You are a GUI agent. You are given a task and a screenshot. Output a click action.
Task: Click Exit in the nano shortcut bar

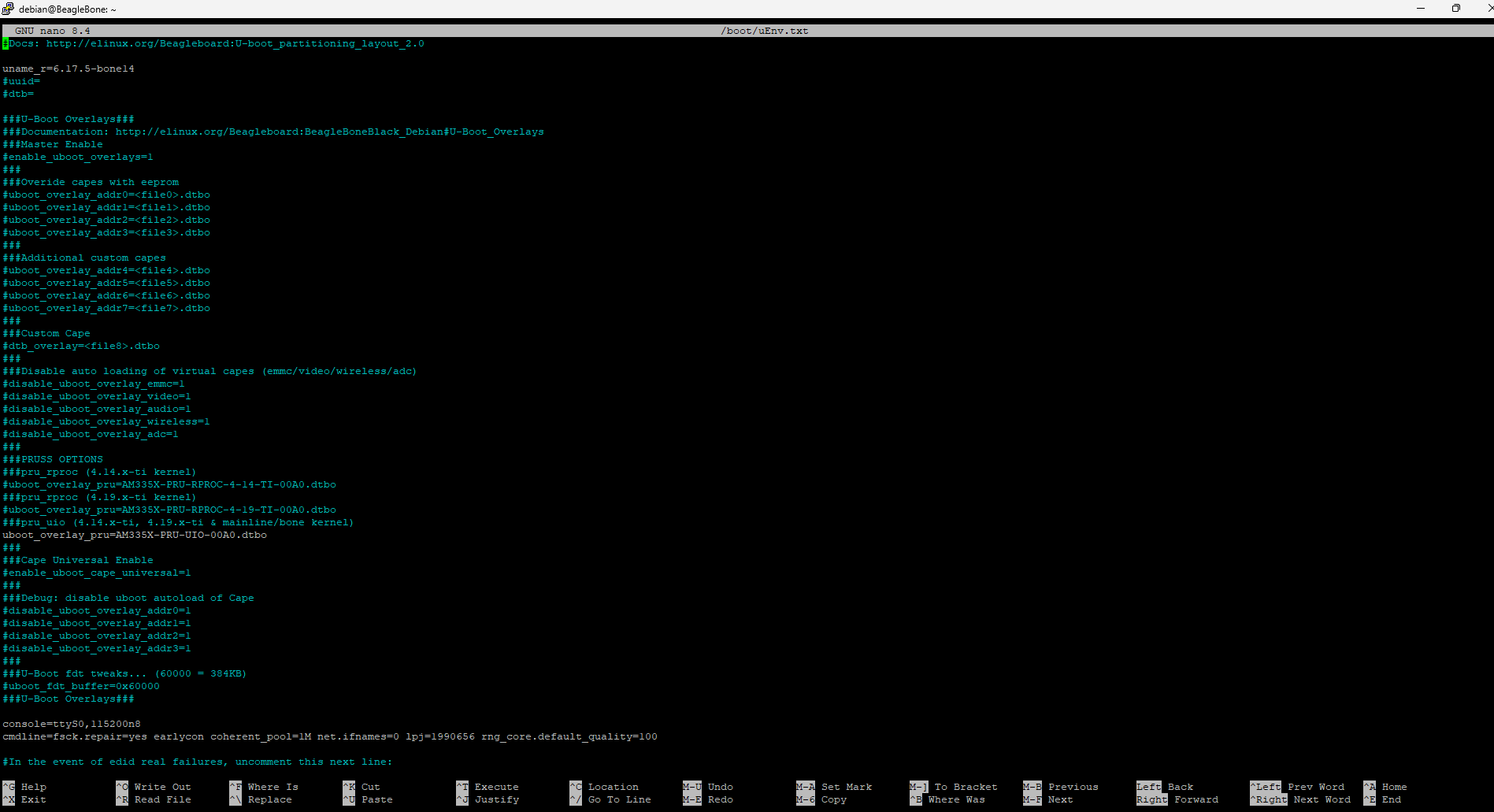pos(32,799)
